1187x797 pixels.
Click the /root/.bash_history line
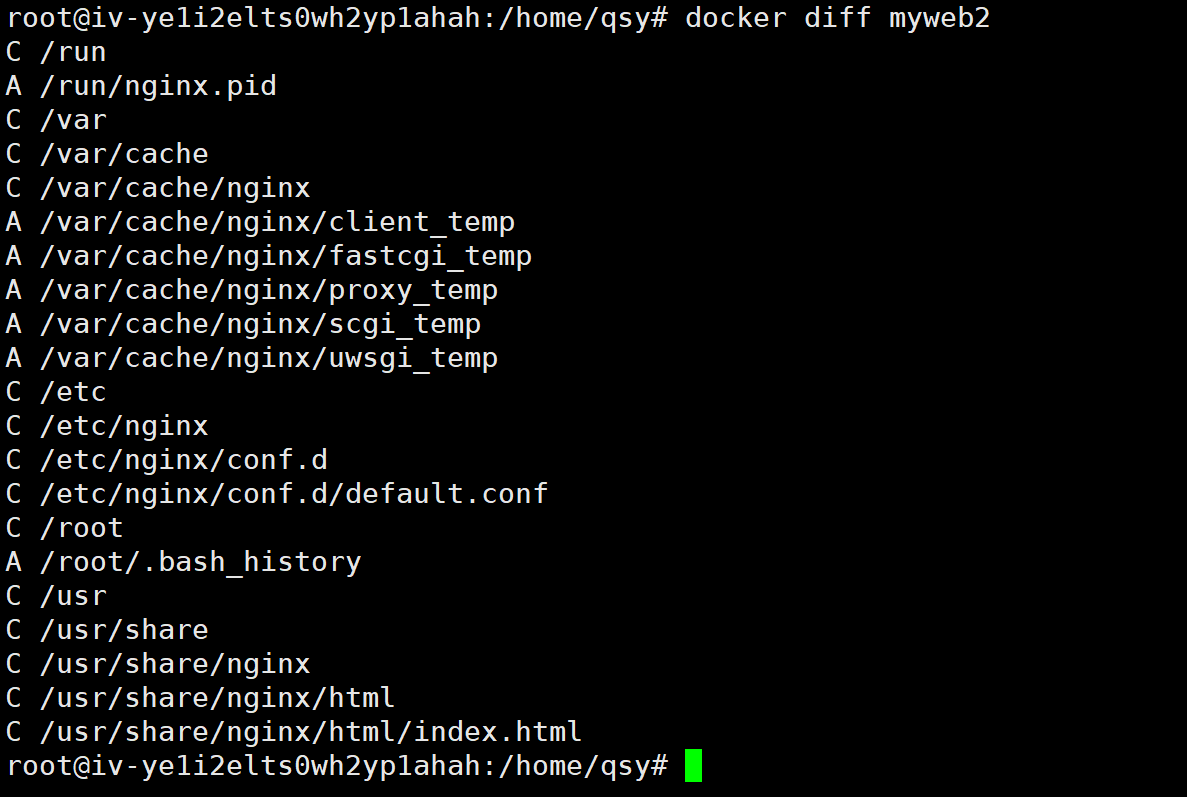coord(200,562)
